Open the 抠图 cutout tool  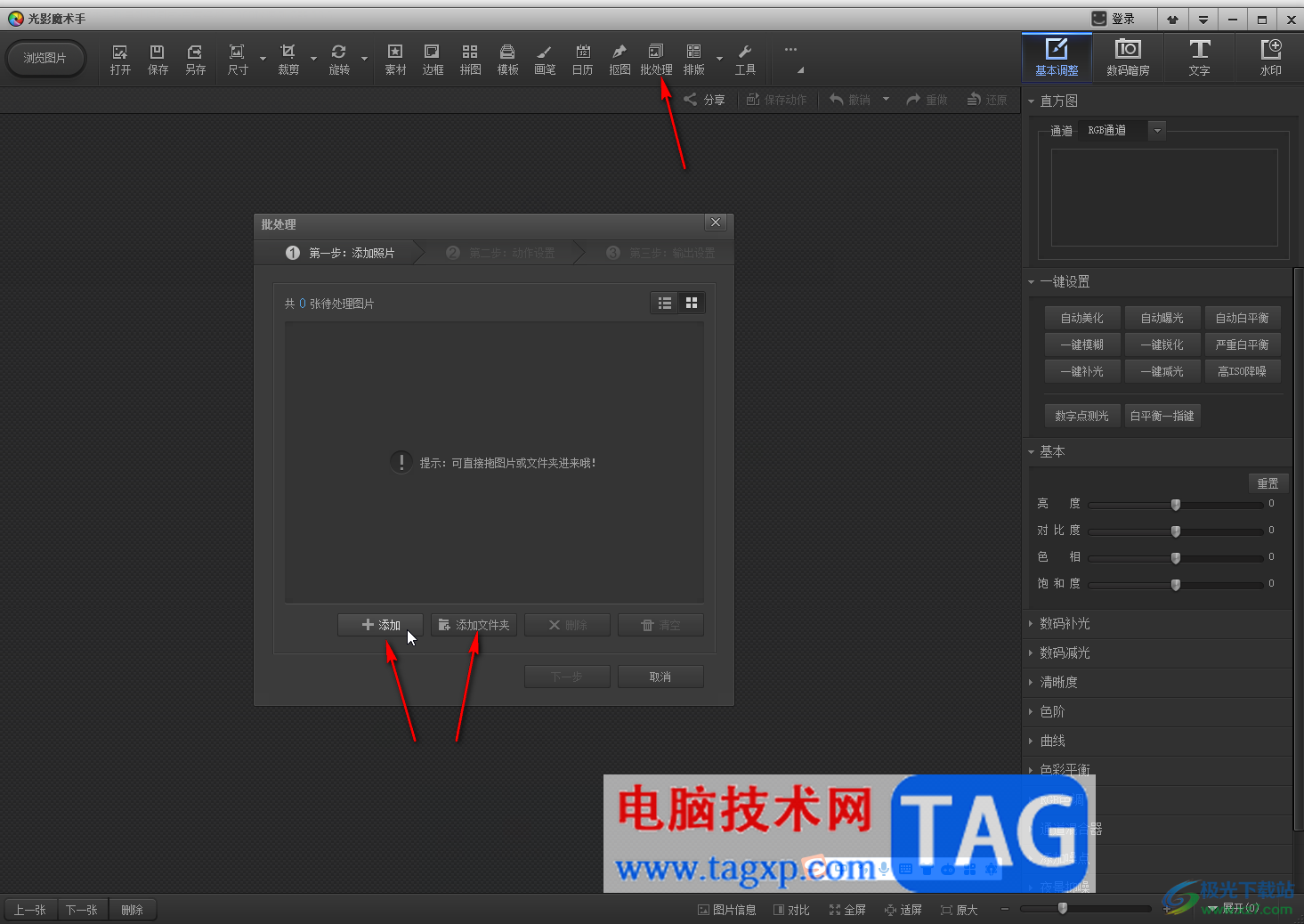620,60
